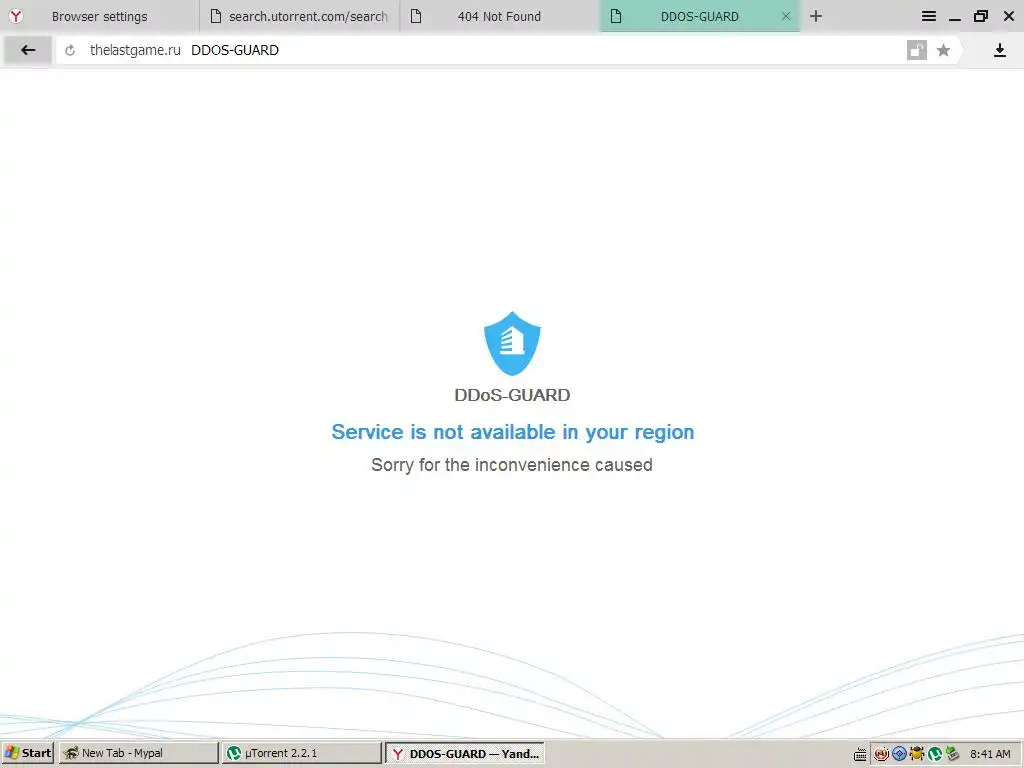Open µTorrent from the green tray icon
The width and height of the screenshot is (1024, 768).
tap(935, 754)
